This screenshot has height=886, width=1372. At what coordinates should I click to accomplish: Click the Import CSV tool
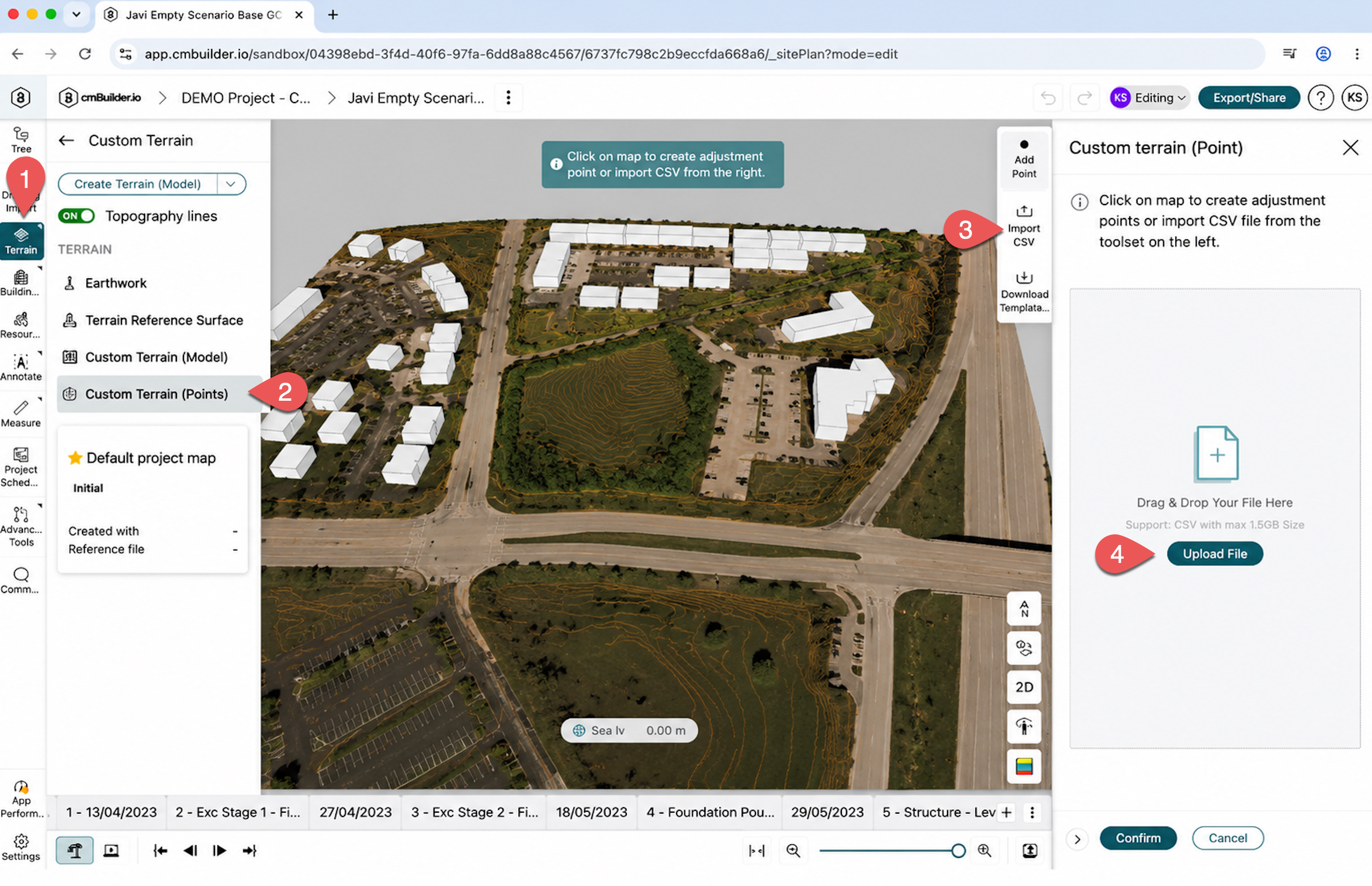(1023, 227)
